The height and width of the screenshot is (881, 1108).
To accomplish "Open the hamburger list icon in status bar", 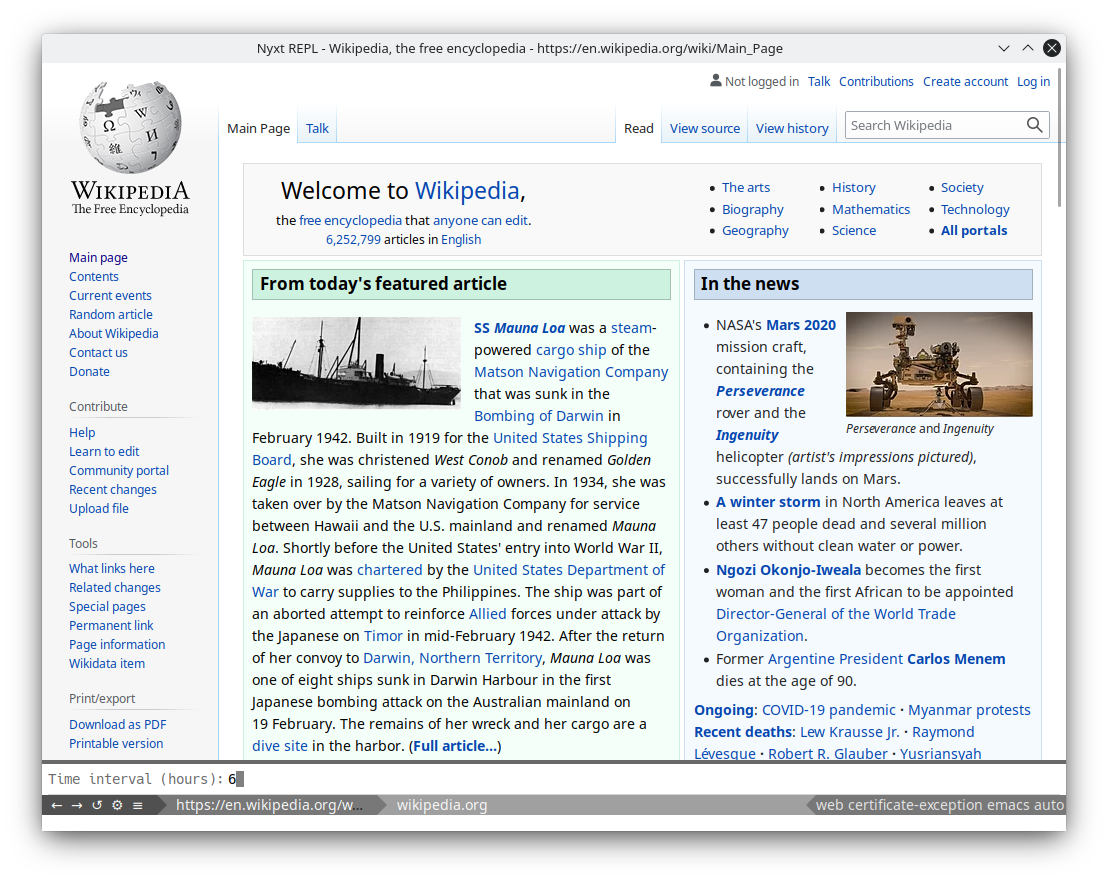I will [x=138, y=805].
